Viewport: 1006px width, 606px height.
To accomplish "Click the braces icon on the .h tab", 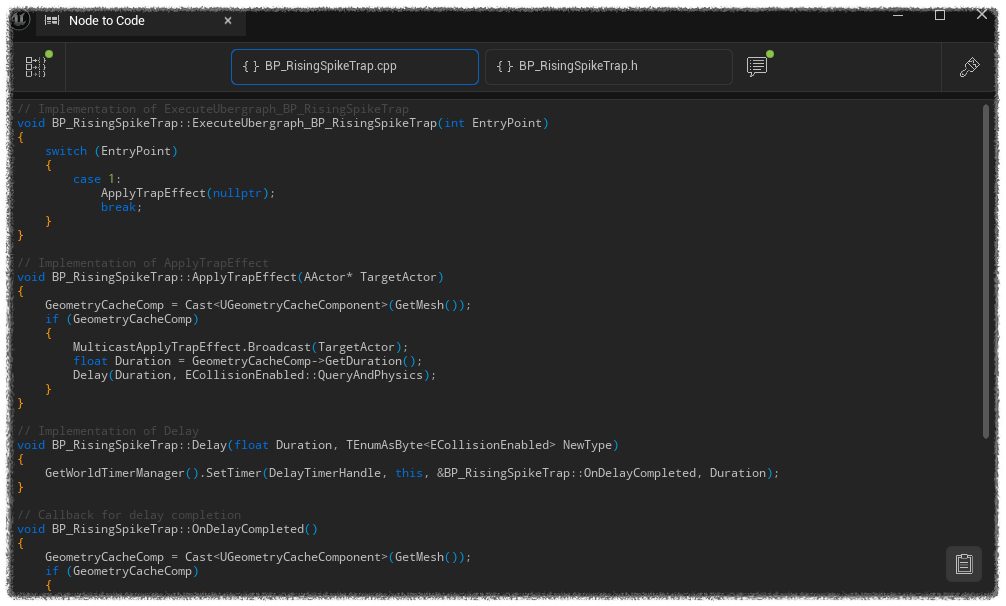I will 505,66.
